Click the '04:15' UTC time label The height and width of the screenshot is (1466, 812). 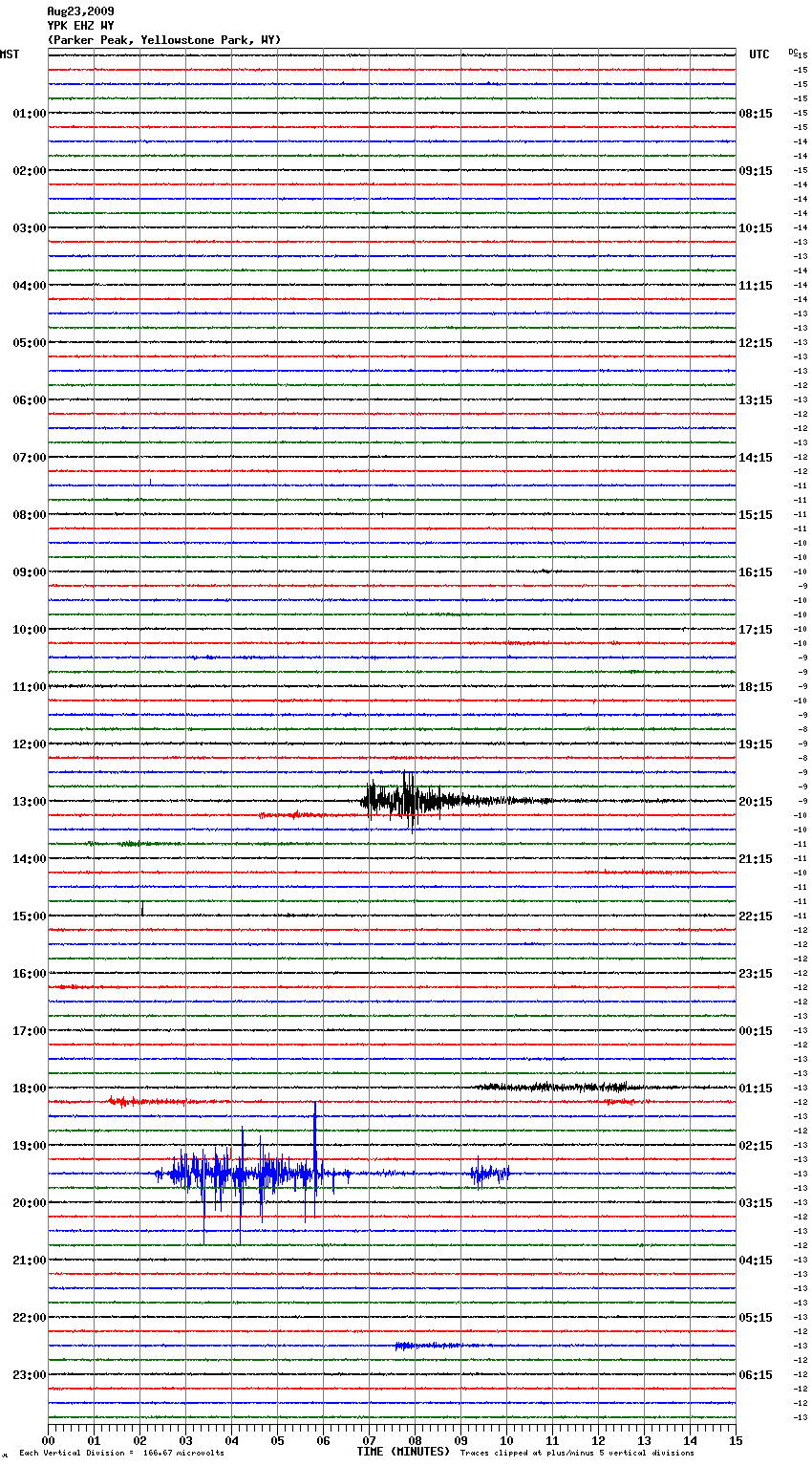[x=756, y=1261]
